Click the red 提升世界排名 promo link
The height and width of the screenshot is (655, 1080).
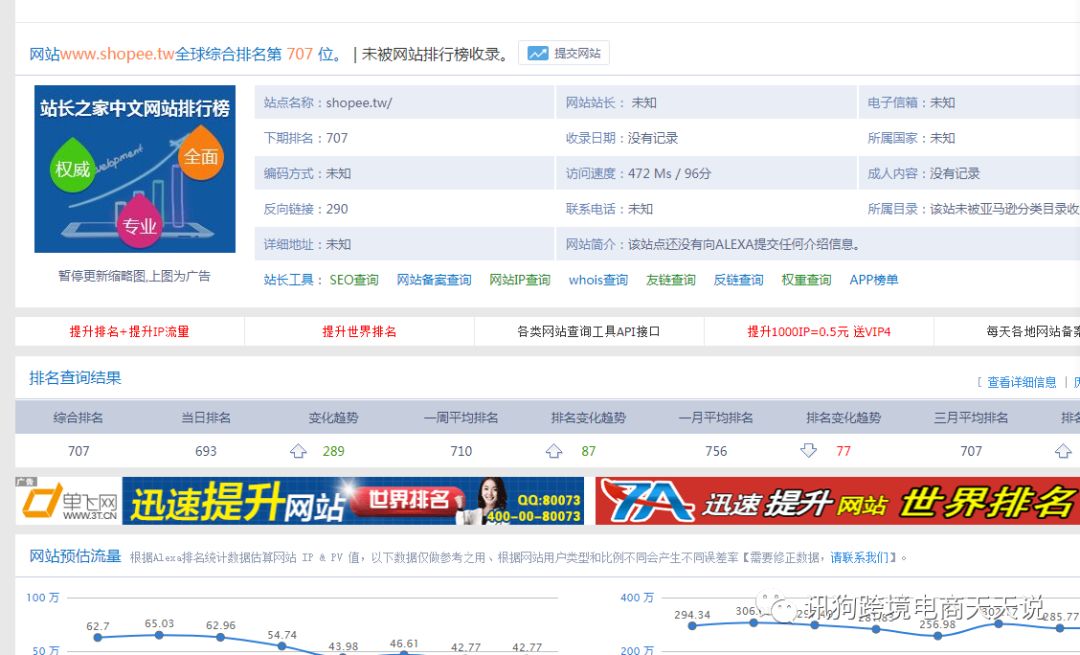click(x=360, y=331)
